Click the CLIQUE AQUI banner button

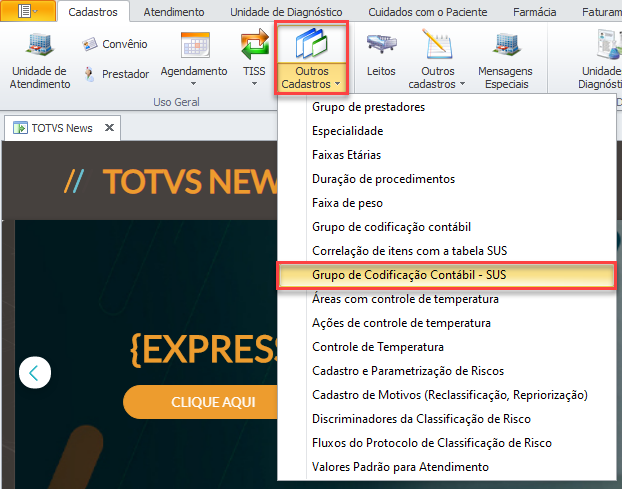click(200, 402)
